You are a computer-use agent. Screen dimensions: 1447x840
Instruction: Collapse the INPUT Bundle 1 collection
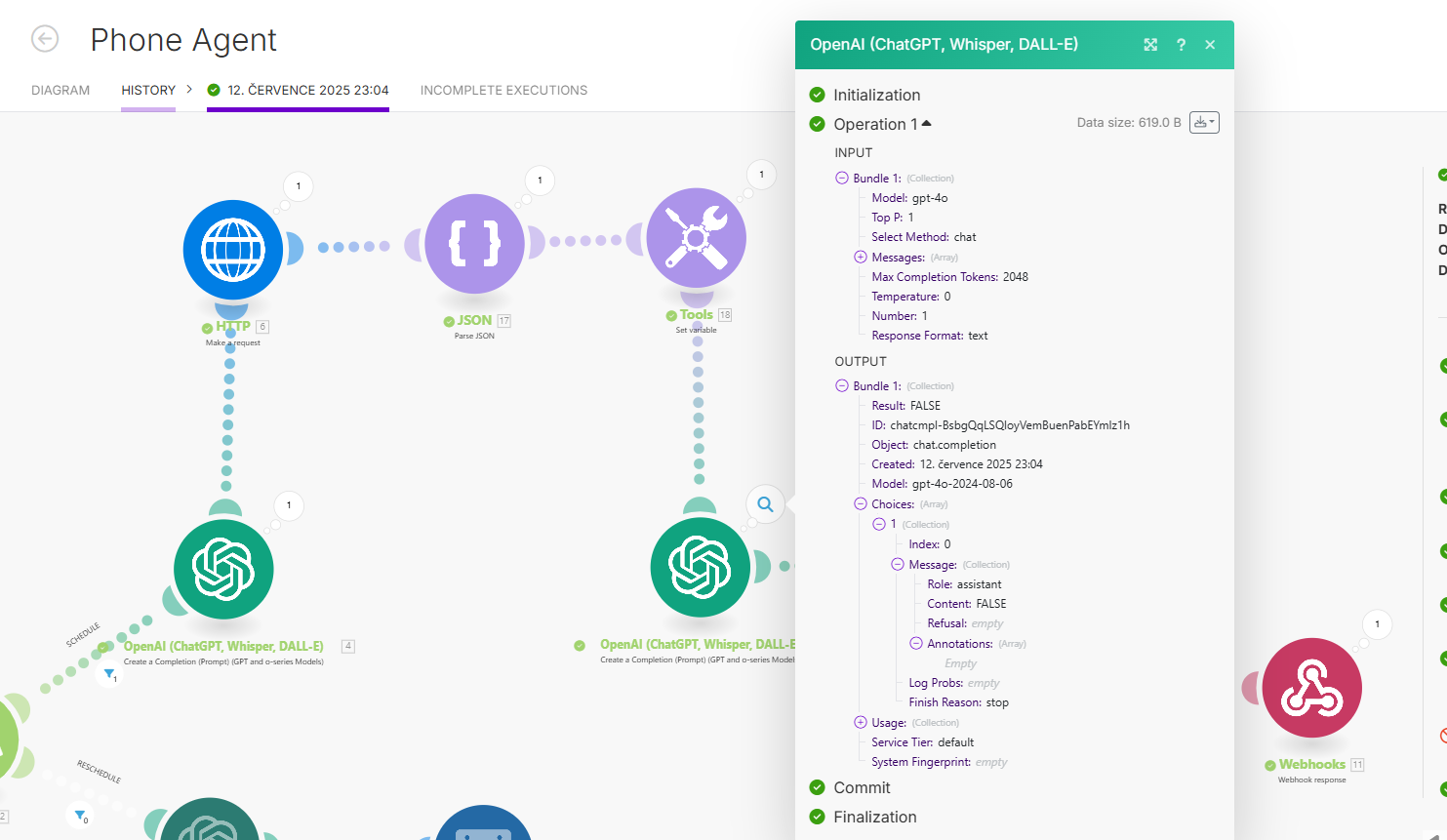coord(842,179)
